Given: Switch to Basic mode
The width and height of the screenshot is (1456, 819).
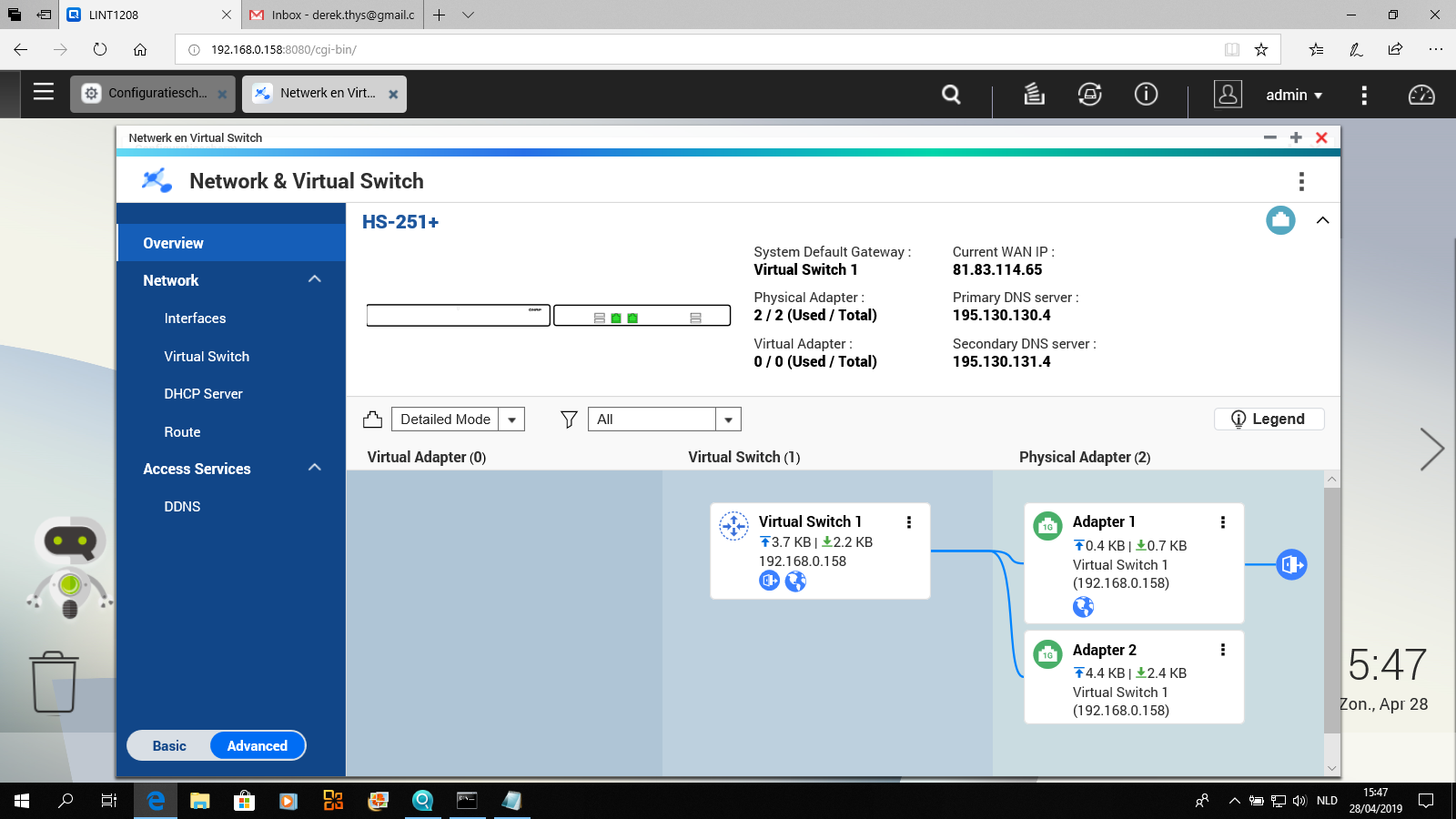Looking at the screenshot, I should [x=169, y=746].
